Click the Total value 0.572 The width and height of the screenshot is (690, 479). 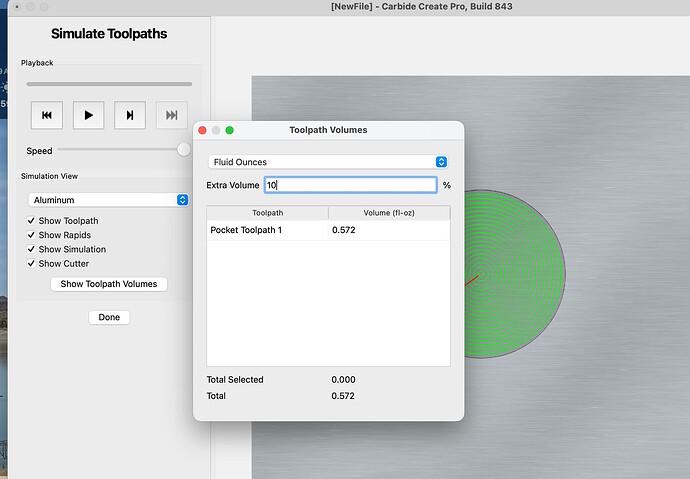point(343,396)
